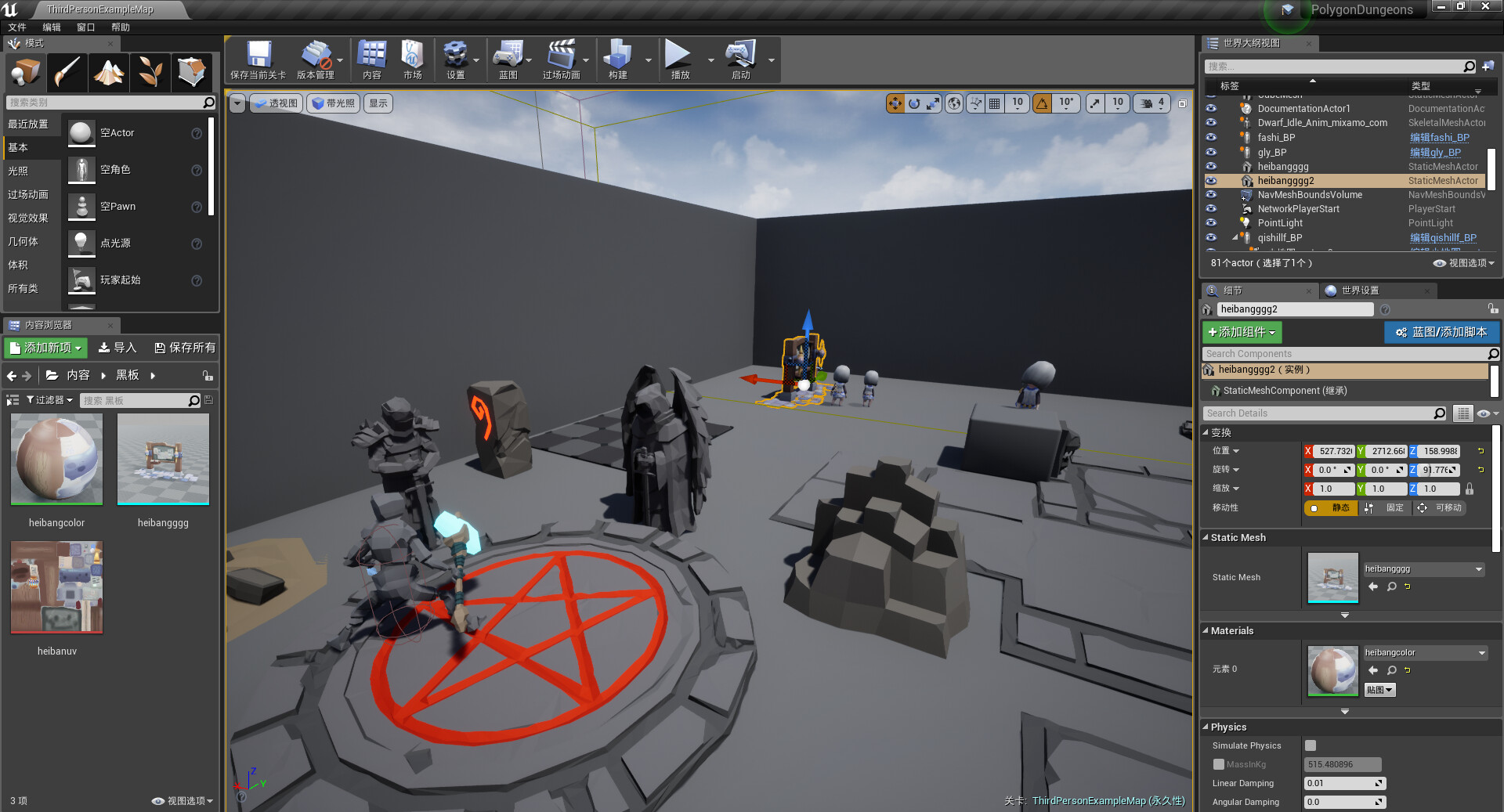The image size is (1504, 812).
Task: Save the current level with 保存当前关卡
Action: (258, 60)
